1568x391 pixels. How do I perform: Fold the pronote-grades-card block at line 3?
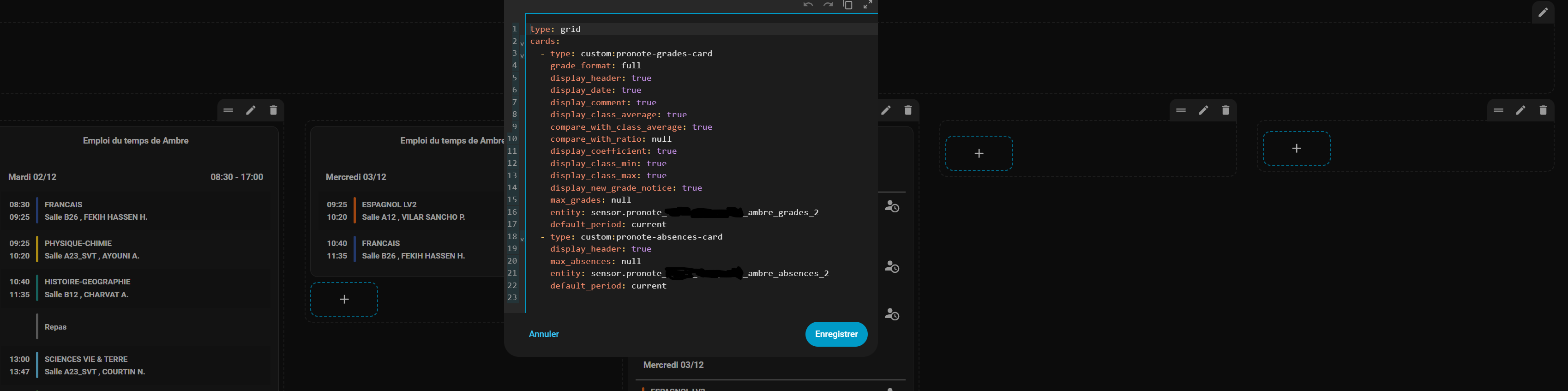(522, 56)
